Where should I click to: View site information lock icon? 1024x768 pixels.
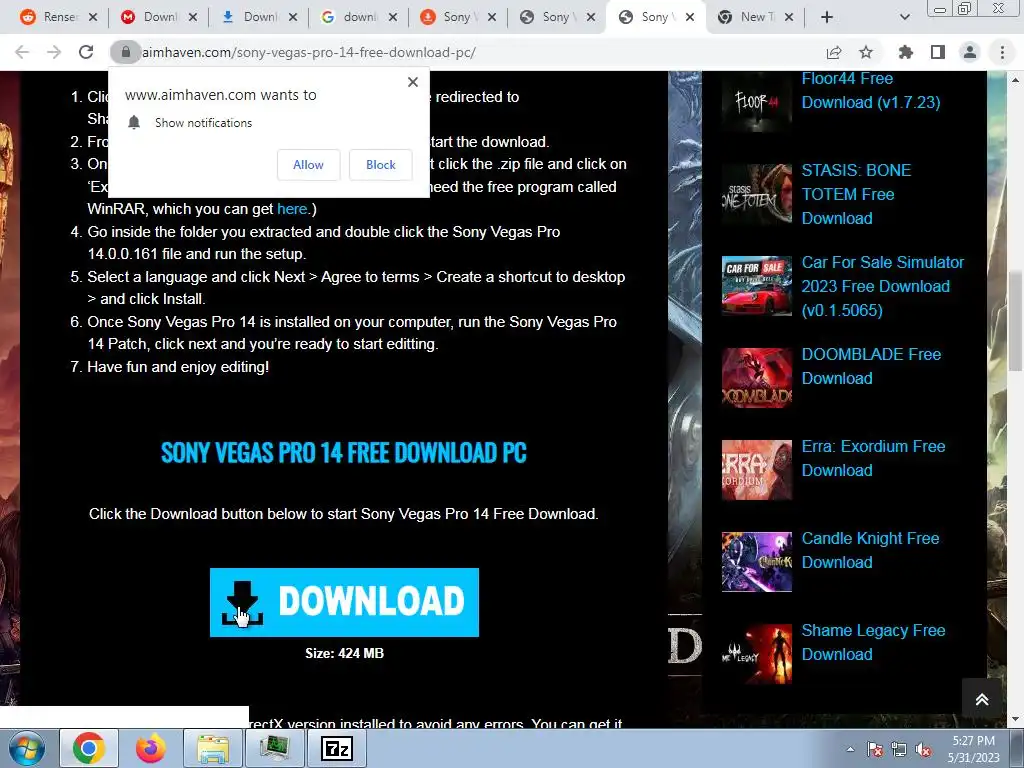tap(126, 52)
